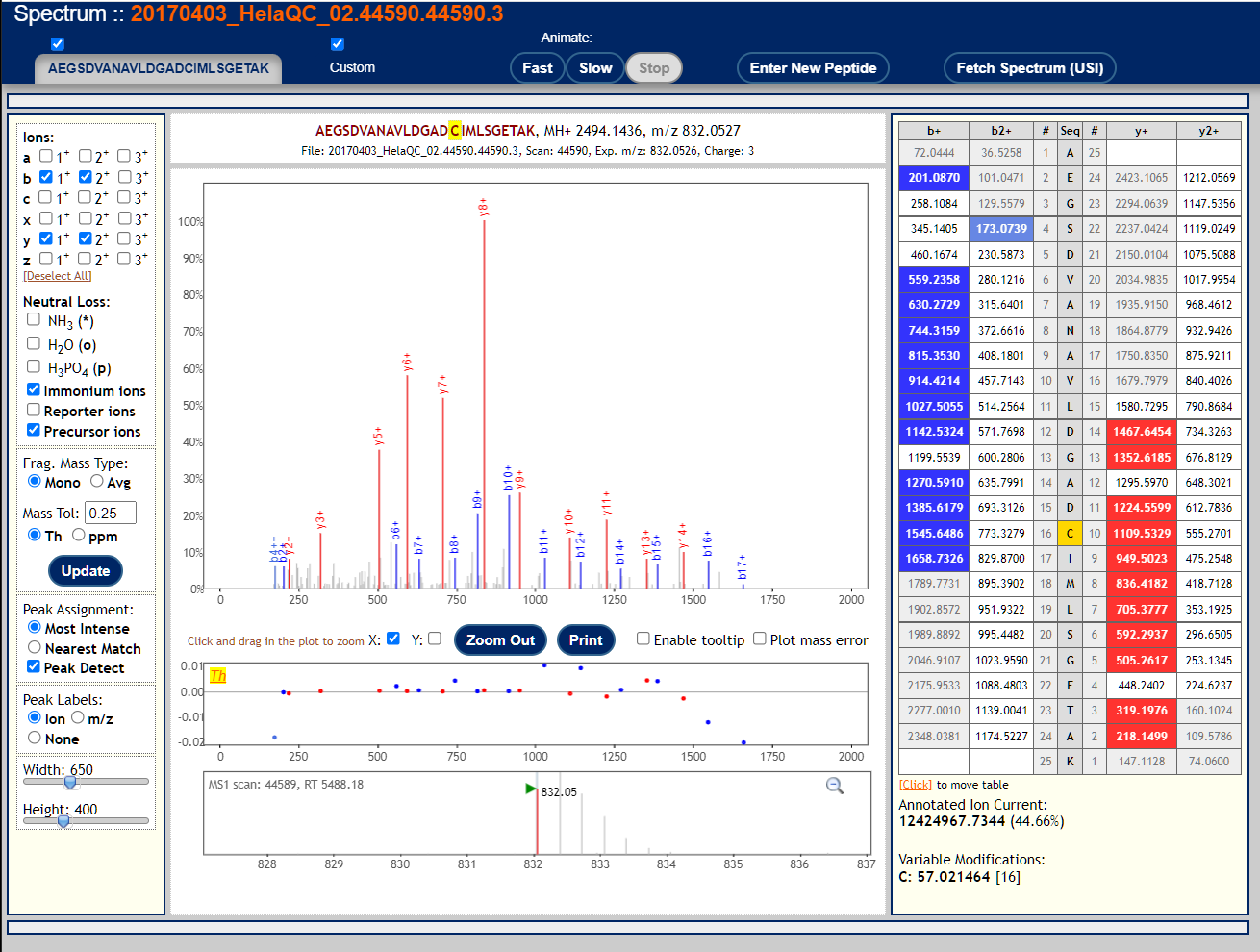Click the b2+ cell 173.0739
The width and height of the screenshot is (1260, 952).
pyautogui.click(x=1001, y=229)
